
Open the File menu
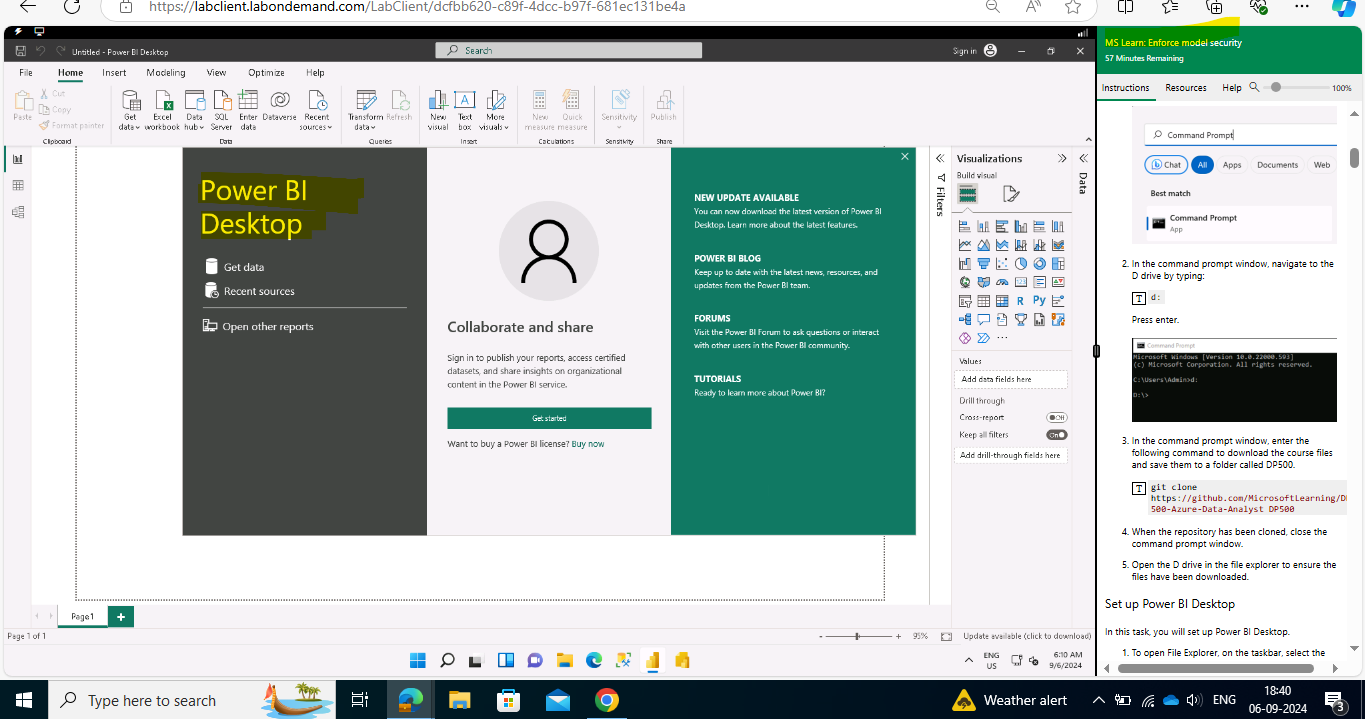coord(26,73)
